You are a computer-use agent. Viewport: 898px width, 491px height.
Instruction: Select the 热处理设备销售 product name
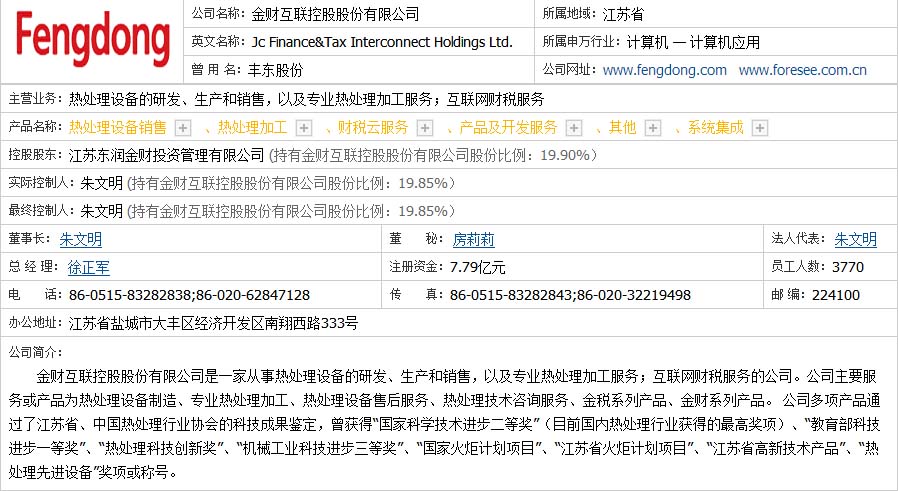(x=117, y=128)
